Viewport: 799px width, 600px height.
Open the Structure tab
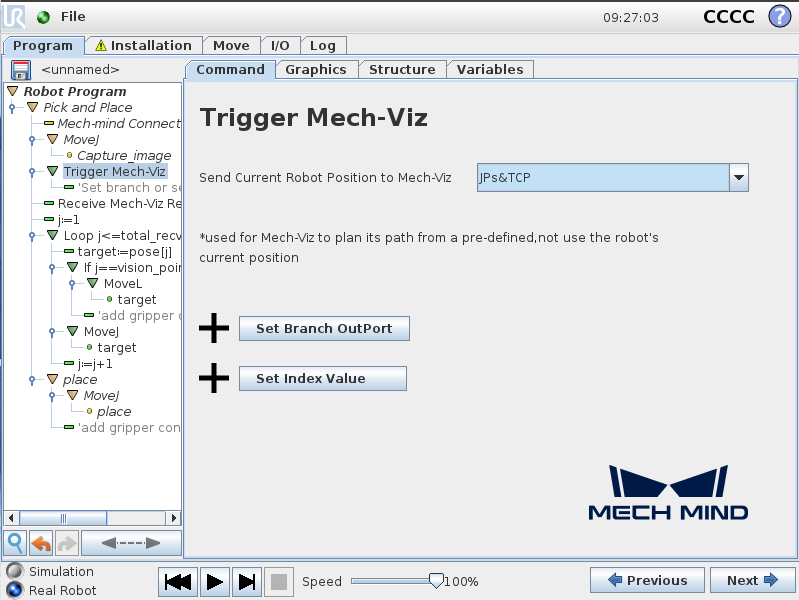point(402,69)
